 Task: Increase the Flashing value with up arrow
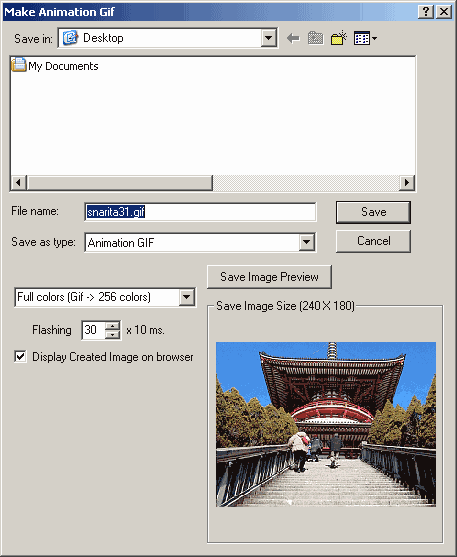tap(113, 326)
